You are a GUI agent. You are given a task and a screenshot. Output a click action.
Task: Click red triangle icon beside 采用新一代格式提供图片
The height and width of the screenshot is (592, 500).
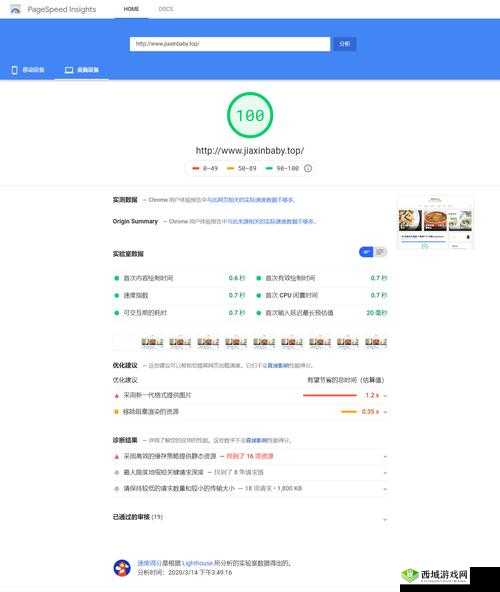point(117,396)
